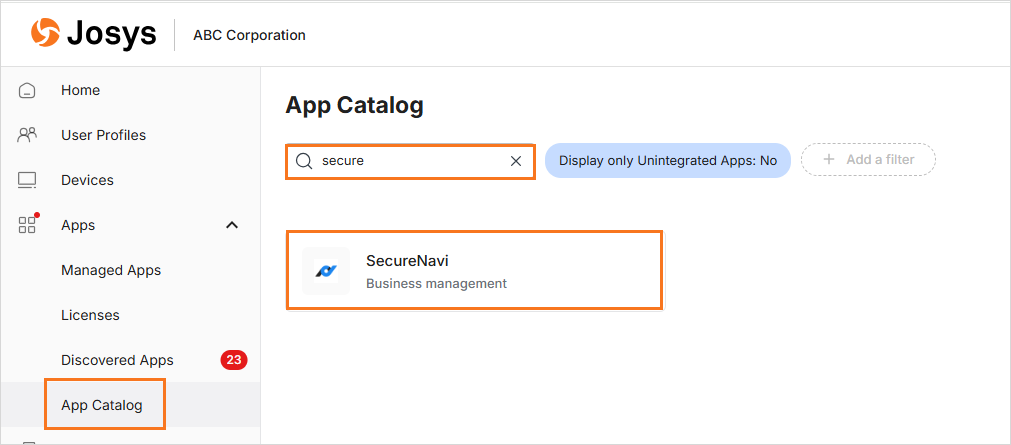1011x445 pixels.
Task: Collapse the Apps section chevron
Action: (x=232, y=225)
